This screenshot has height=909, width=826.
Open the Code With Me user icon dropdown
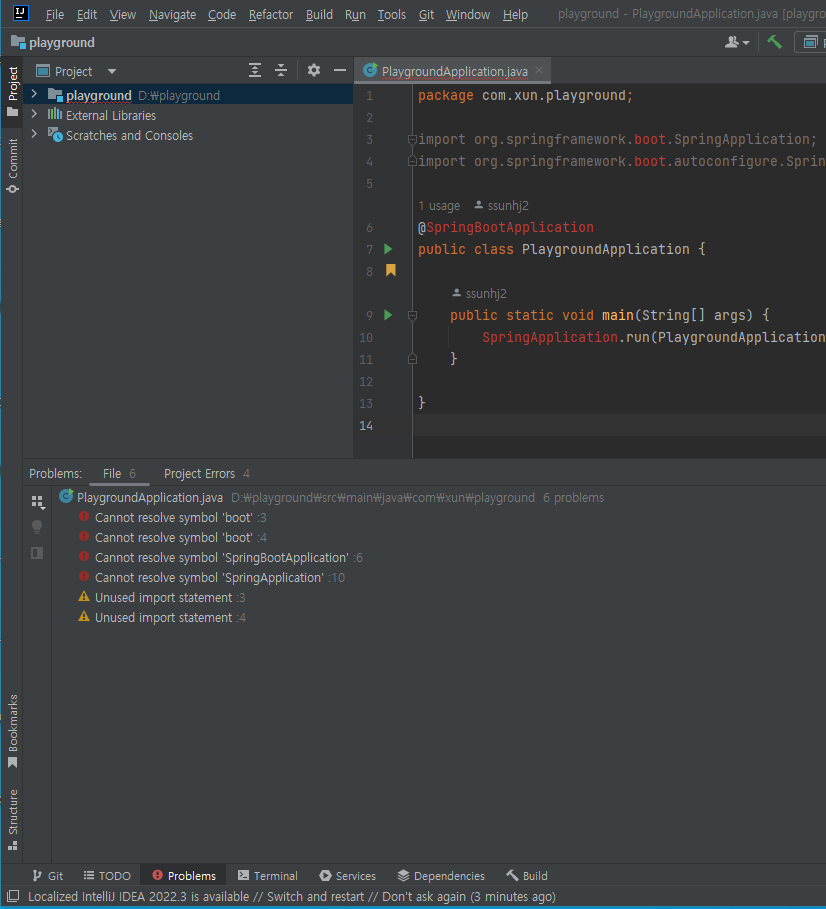pos(737,42)
